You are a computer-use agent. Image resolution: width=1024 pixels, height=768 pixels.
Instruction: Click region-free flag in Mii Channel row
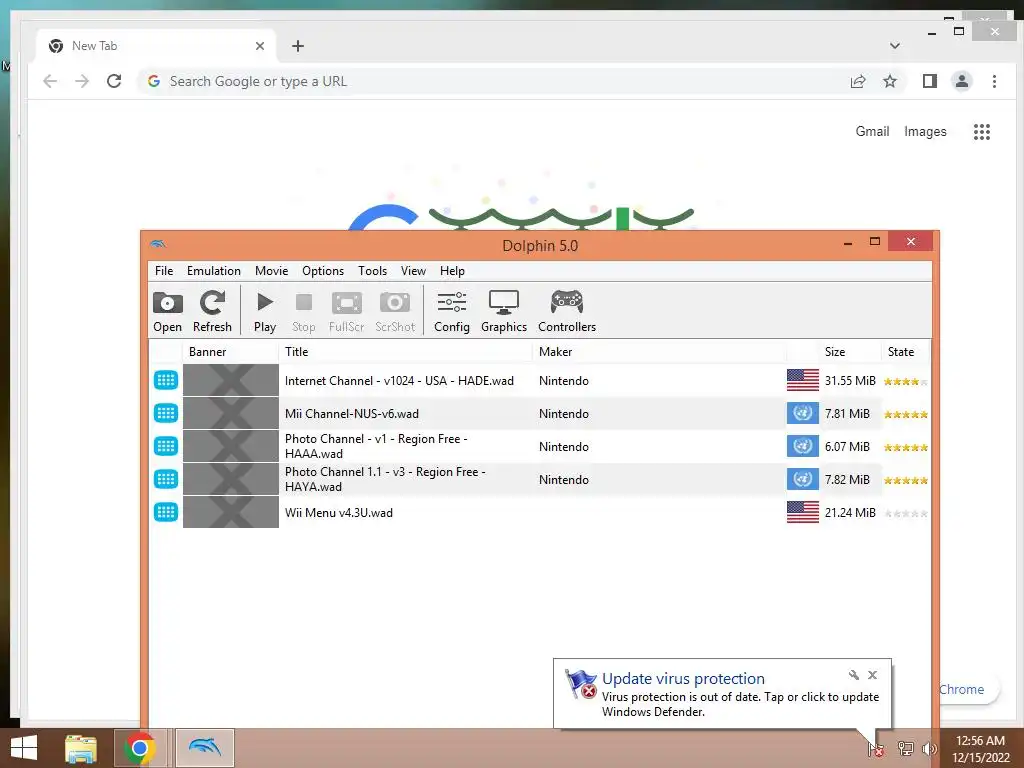[803, 413]
